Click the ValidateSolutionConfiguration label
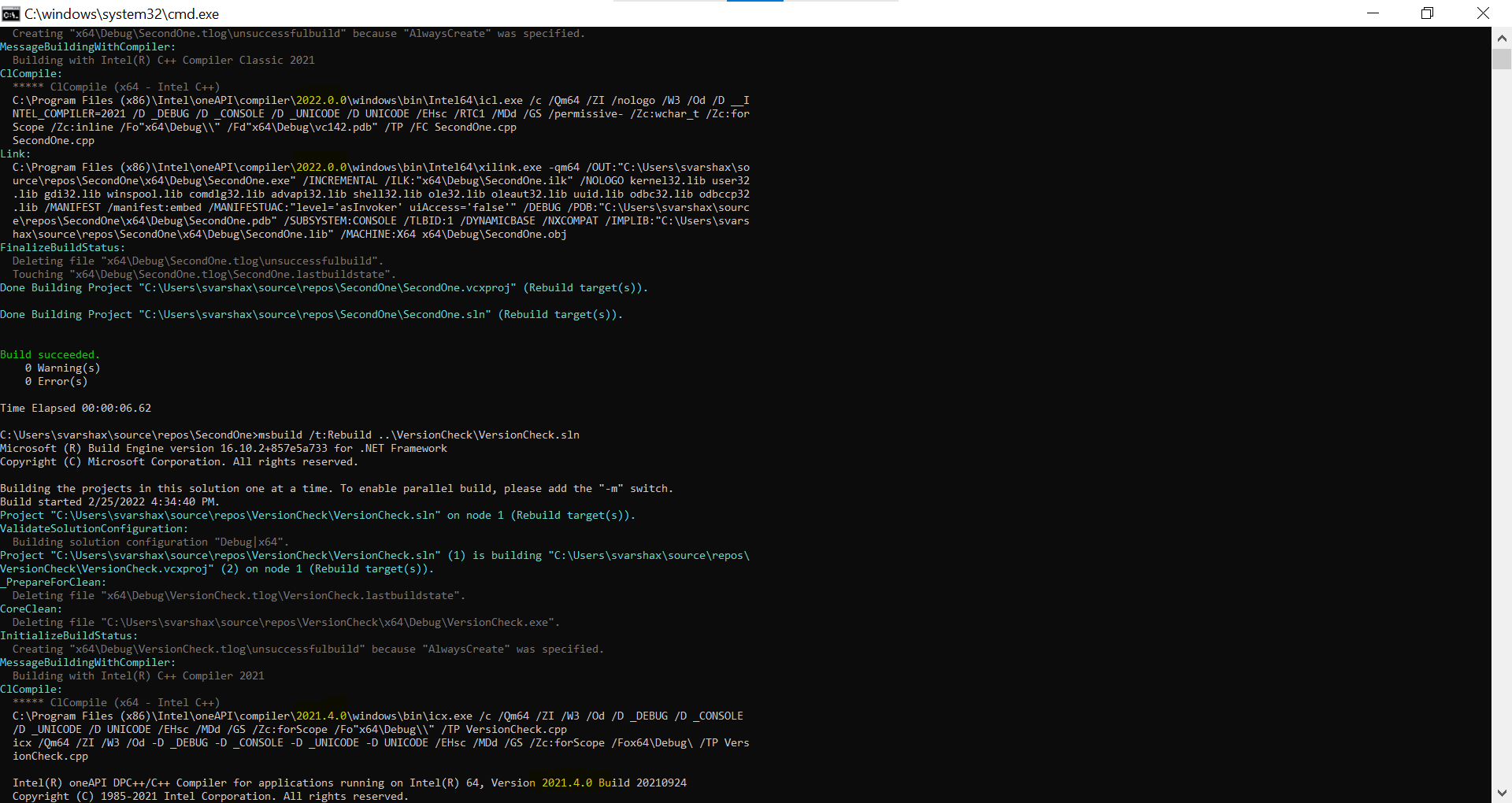Image resolution: width=1512 pixels, height=803 pixels. click(93, 528)
